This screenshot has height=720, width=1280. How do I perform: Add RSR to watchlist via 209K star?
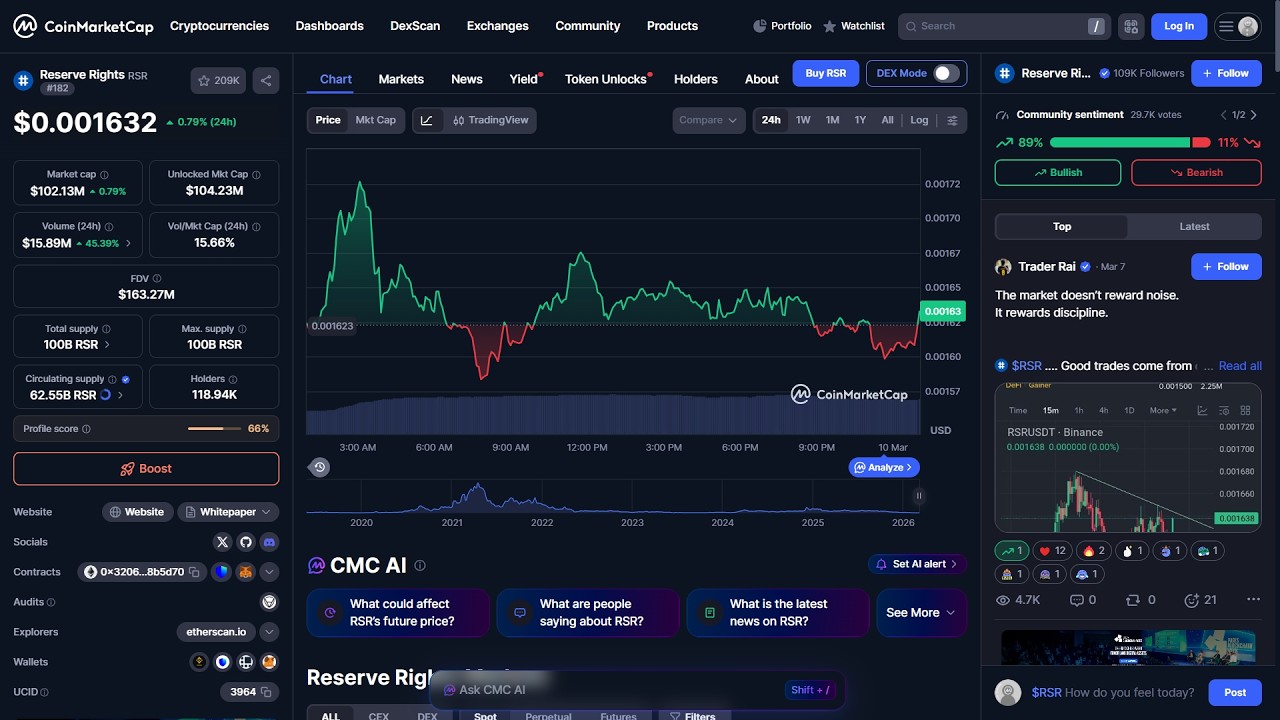tap(219, 81)
